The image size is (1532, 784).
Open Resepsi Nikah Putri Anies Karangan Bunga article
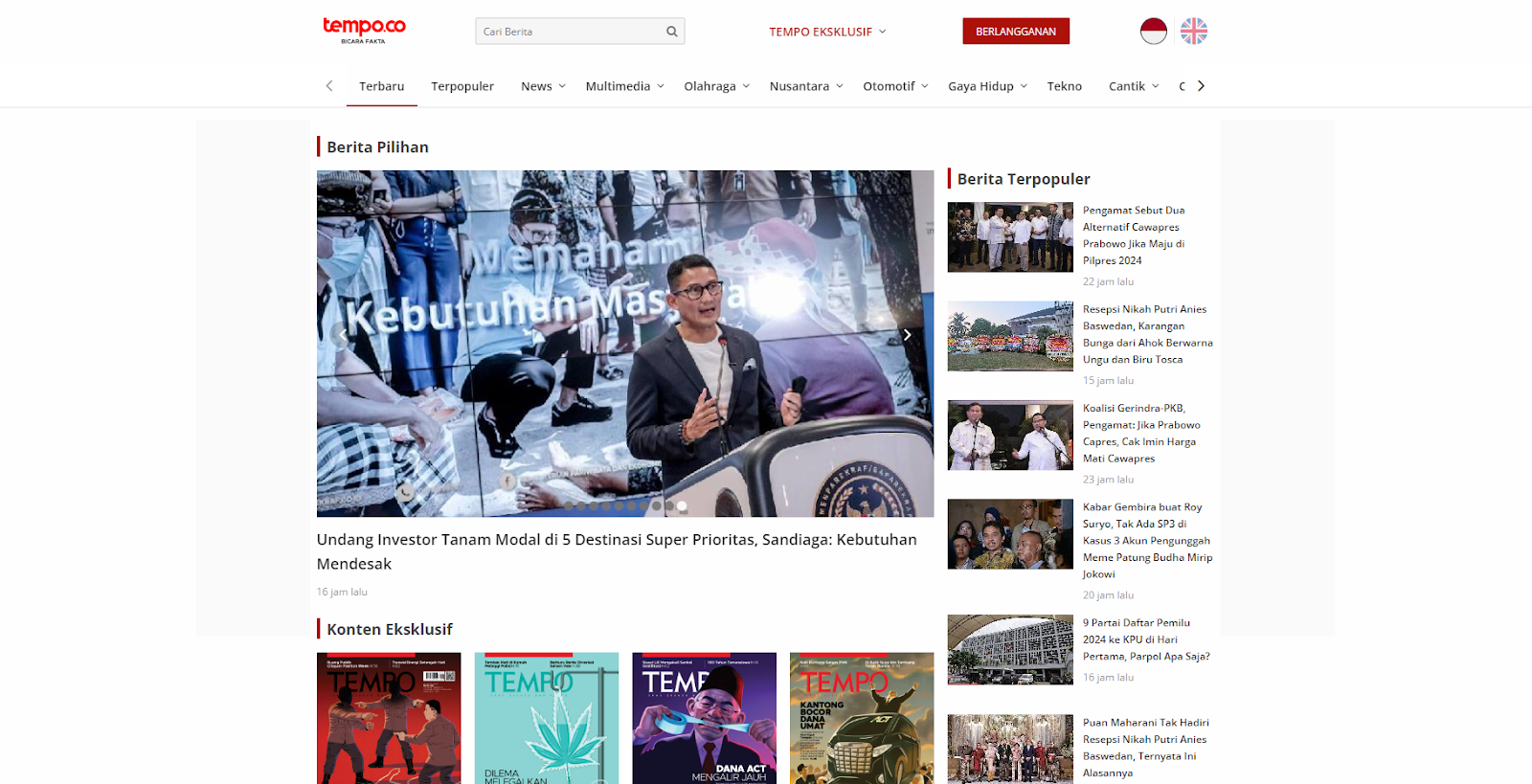1147,334
